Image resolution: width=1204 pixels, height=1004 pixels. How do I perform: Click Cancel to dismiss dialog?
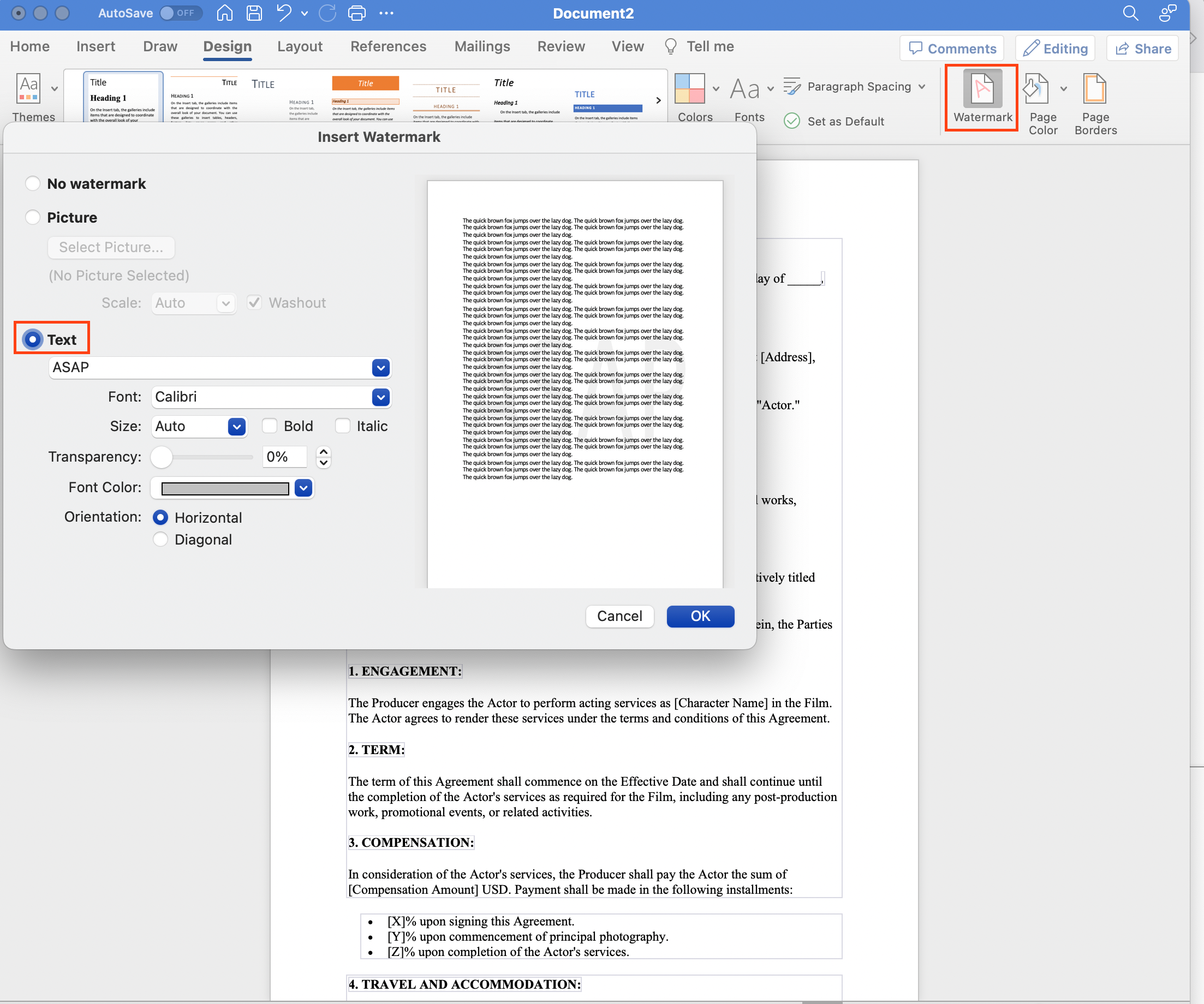click(618, 615)
